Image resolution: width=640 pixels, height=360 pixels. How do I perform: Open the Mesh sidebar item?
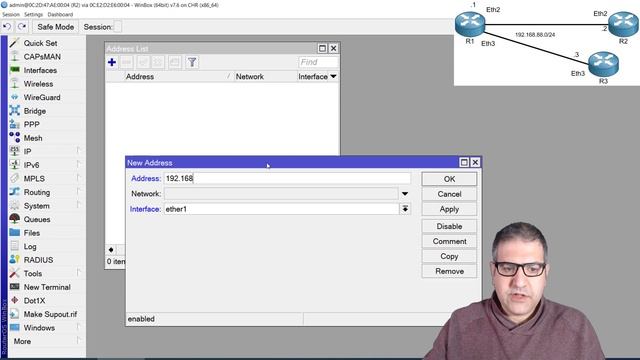tap(33, 138)
